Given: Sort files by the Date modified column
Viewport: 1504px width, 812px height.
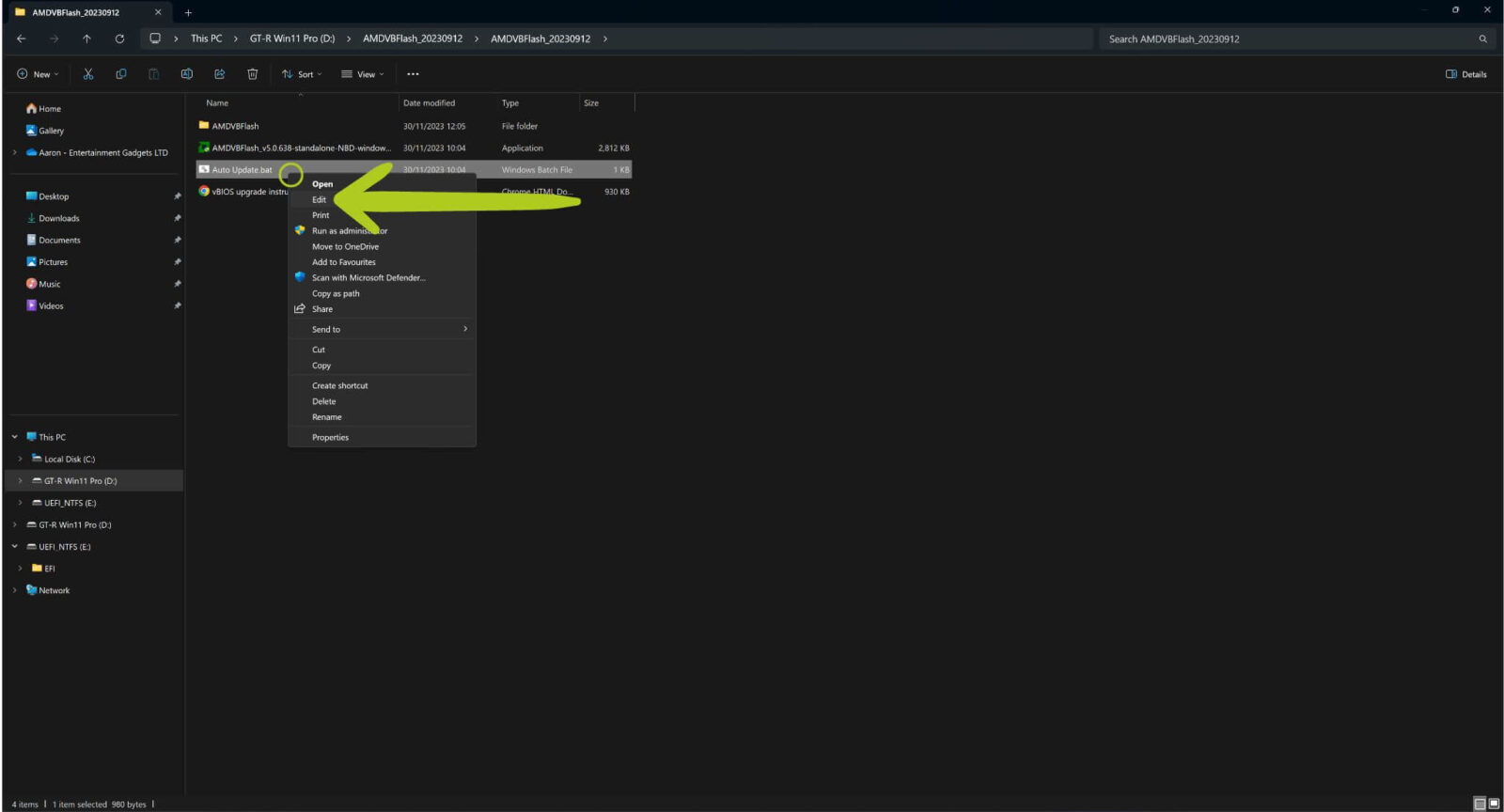Looking at the screenshot, I should [x=429, y=103].
